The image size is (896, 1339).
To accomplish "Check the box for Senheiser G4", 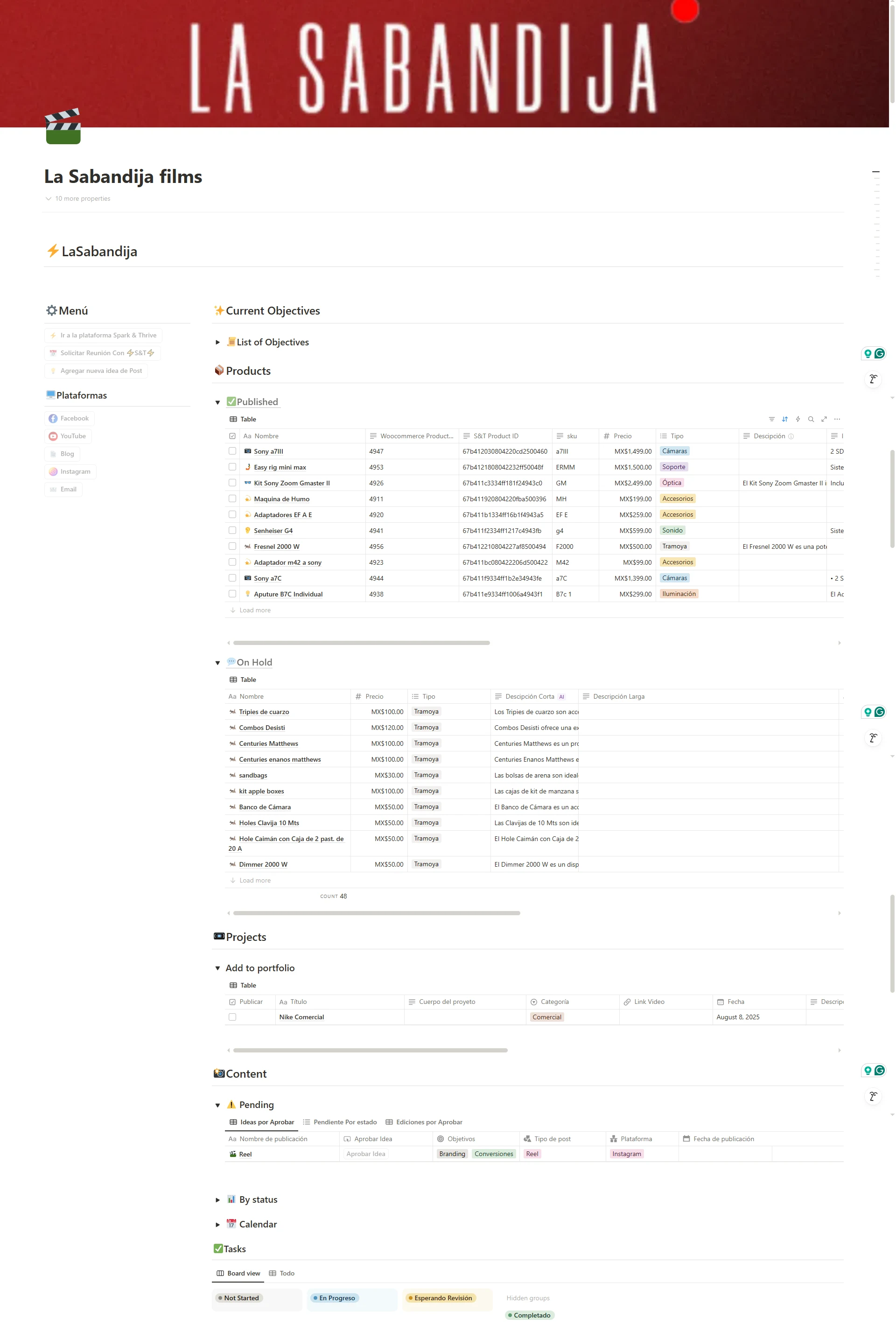I will pos(232,530).
